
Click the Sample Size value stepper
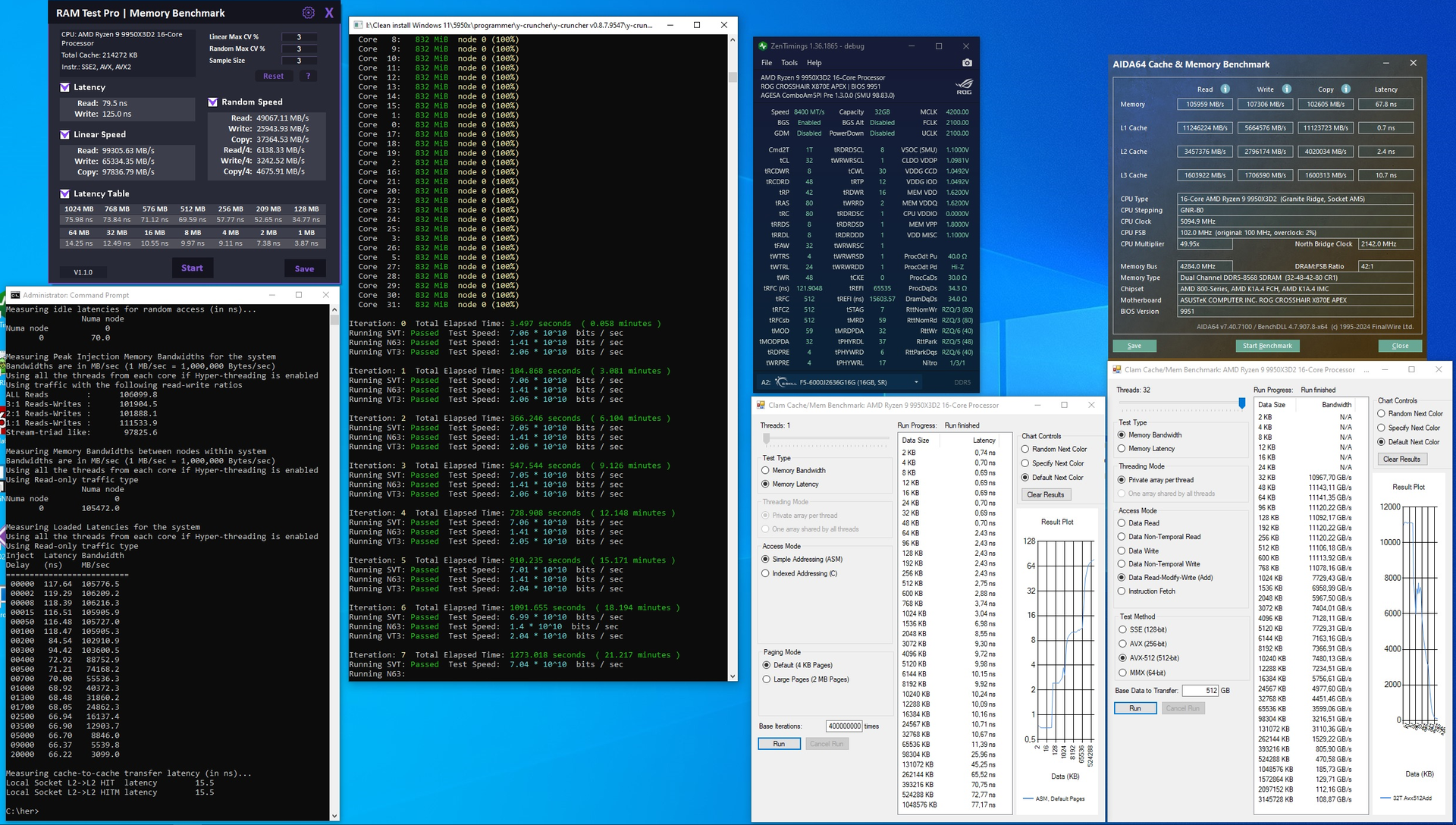click(x=299, y=61)
